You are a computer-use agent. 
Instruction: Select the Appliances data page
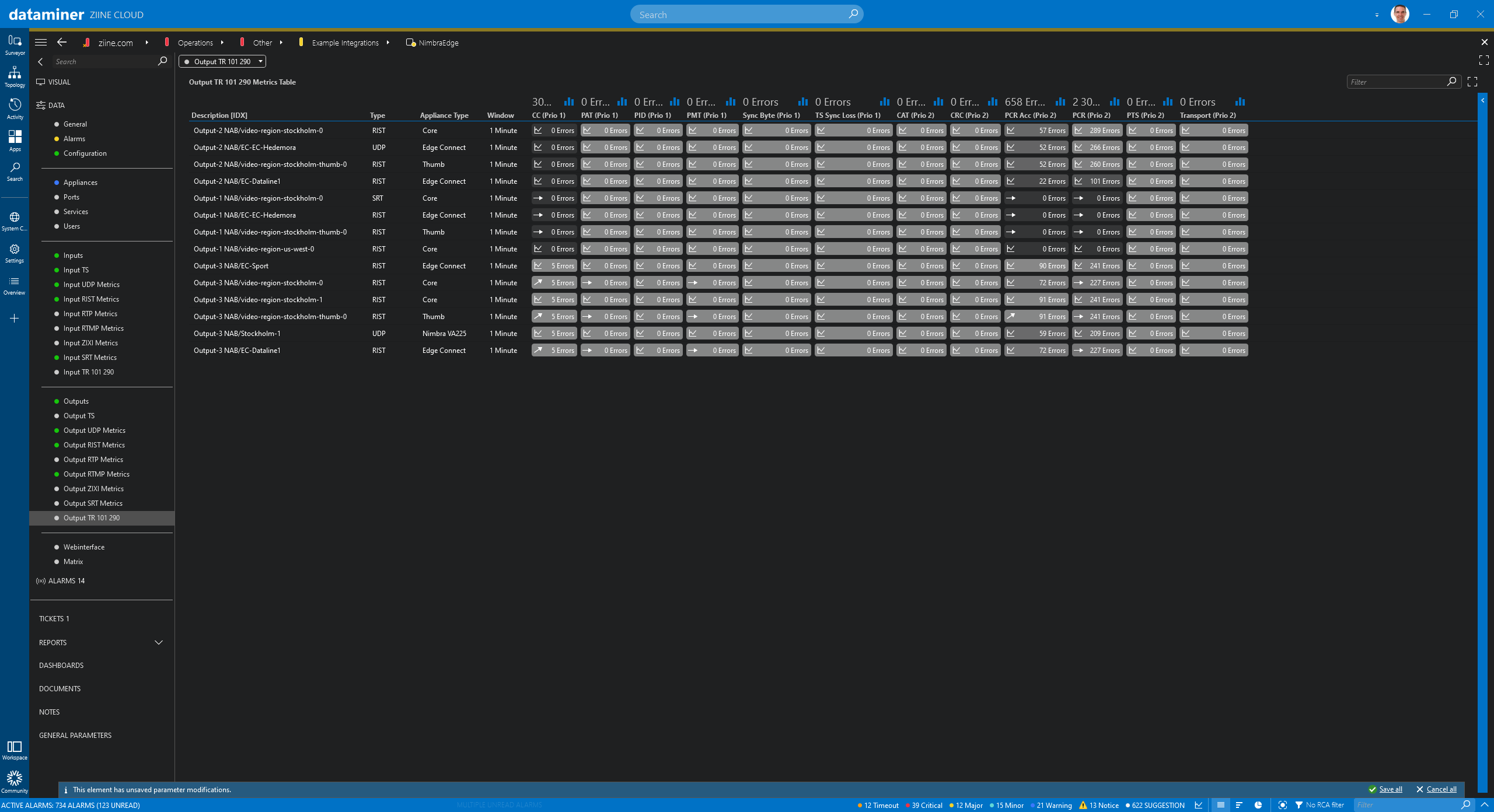(x=81, y=183)
